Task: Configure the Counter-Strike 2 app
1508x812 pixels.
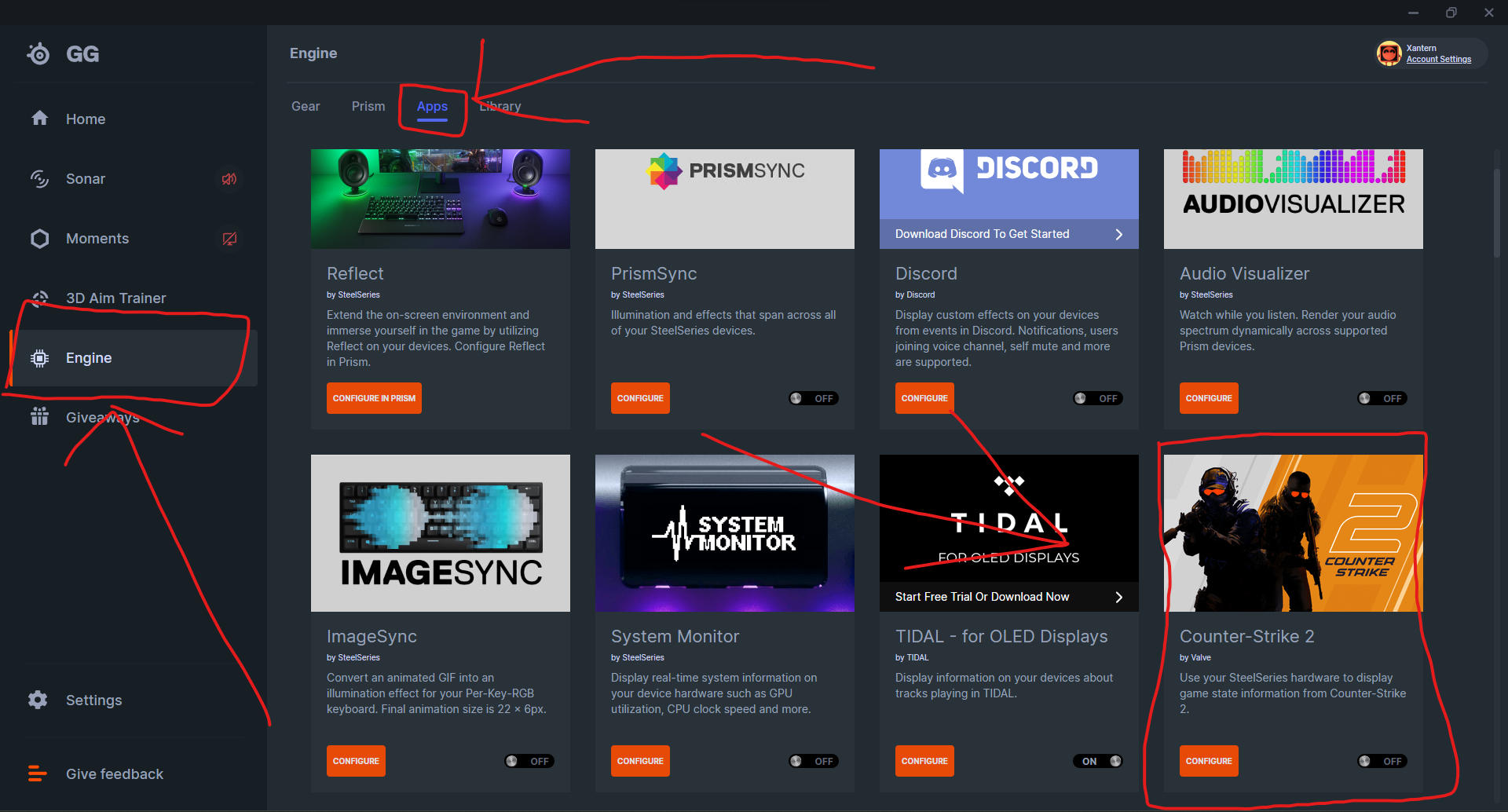Action: tap(1209, 761)
